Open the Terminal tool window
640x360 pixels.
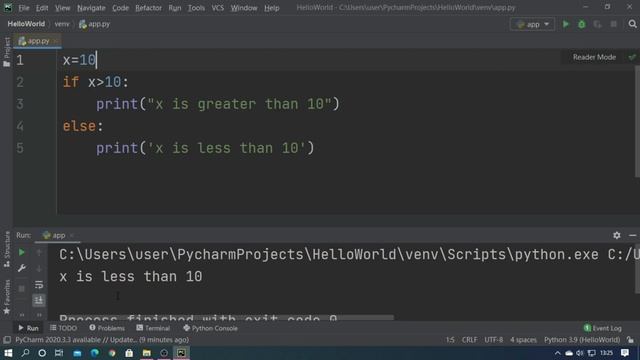pos(153,328)
